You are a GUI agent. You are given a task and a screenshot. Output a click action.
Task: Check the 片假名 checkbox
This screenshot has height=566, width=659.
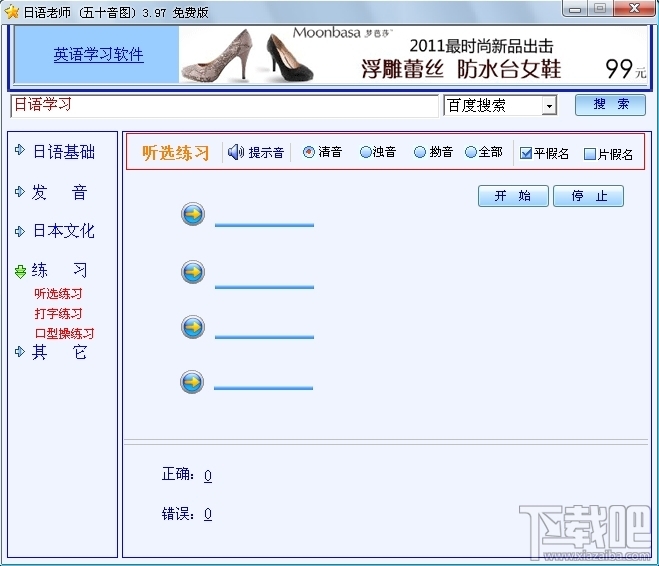point(590,154)
